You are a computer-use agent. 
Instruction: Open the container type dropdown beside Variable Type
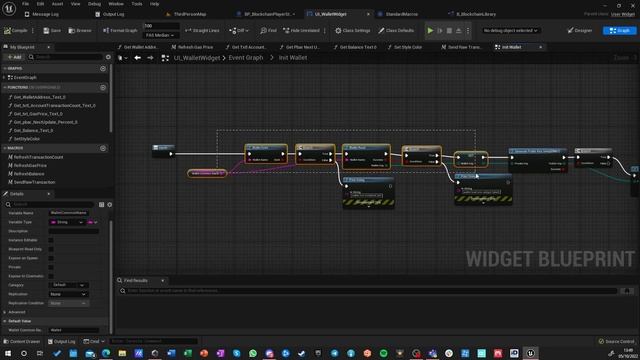pyautogui.click(x=93, y=222)
